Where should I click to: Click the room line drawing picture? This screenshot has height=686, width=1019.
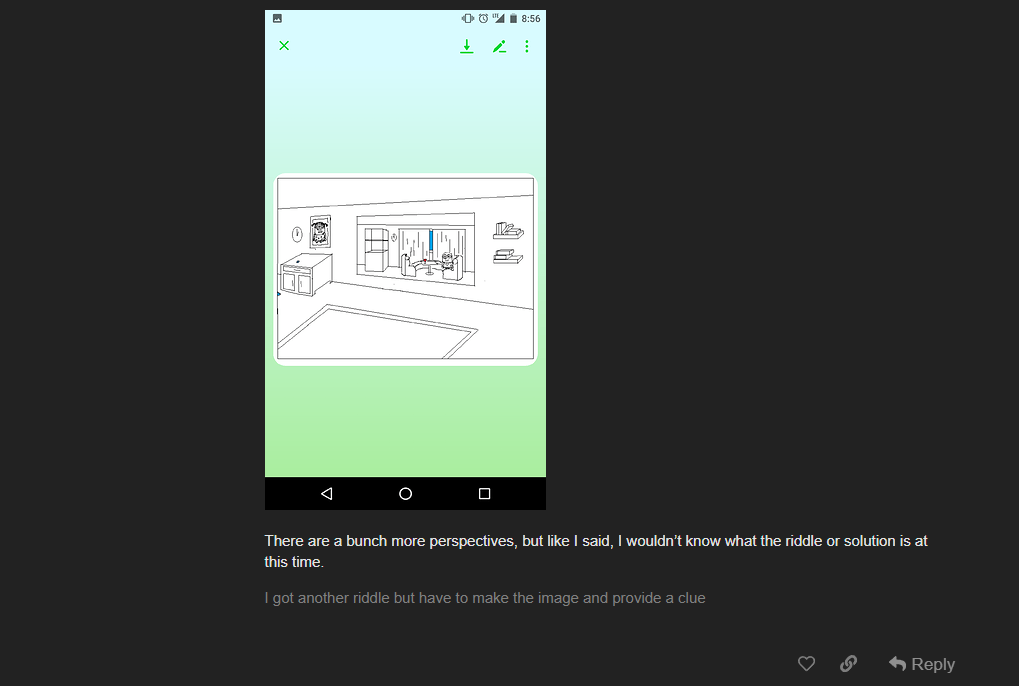pyautogui.click(x=406, y=269)
